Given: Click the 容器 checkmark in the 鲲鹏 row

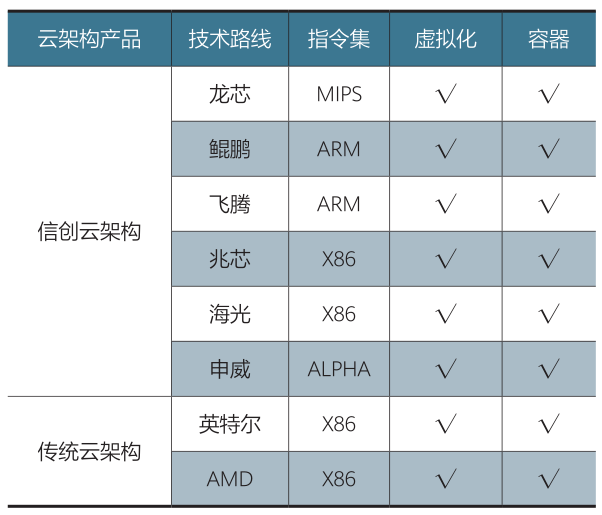Looking at the screenshot, I should click(x=548, y=150).
